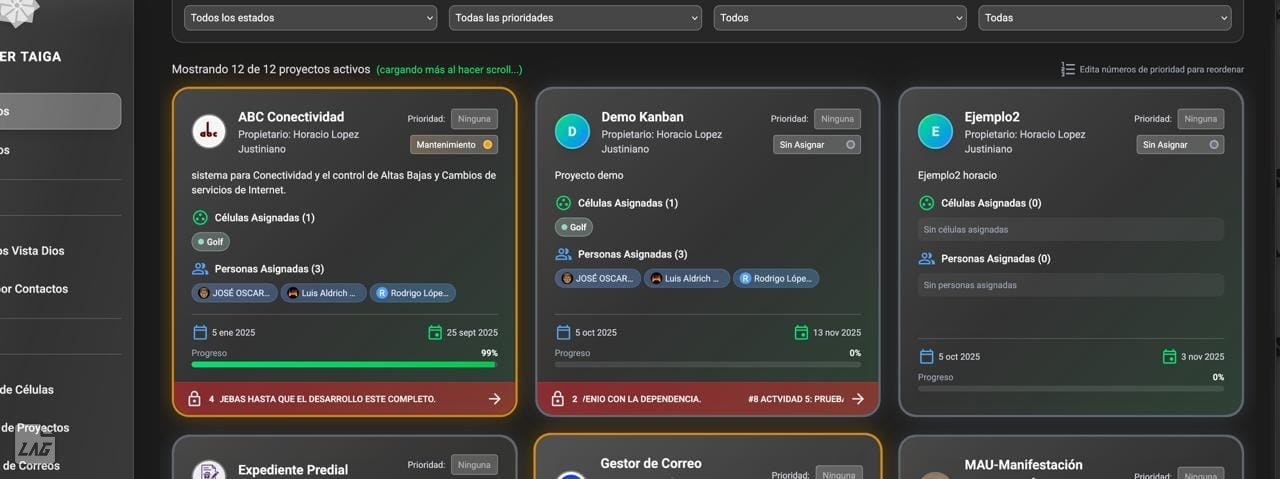Viewport: 1280px width, 479px height.
Task: Select the 'Contactos' sidebar item
Action: coord(35,289)
